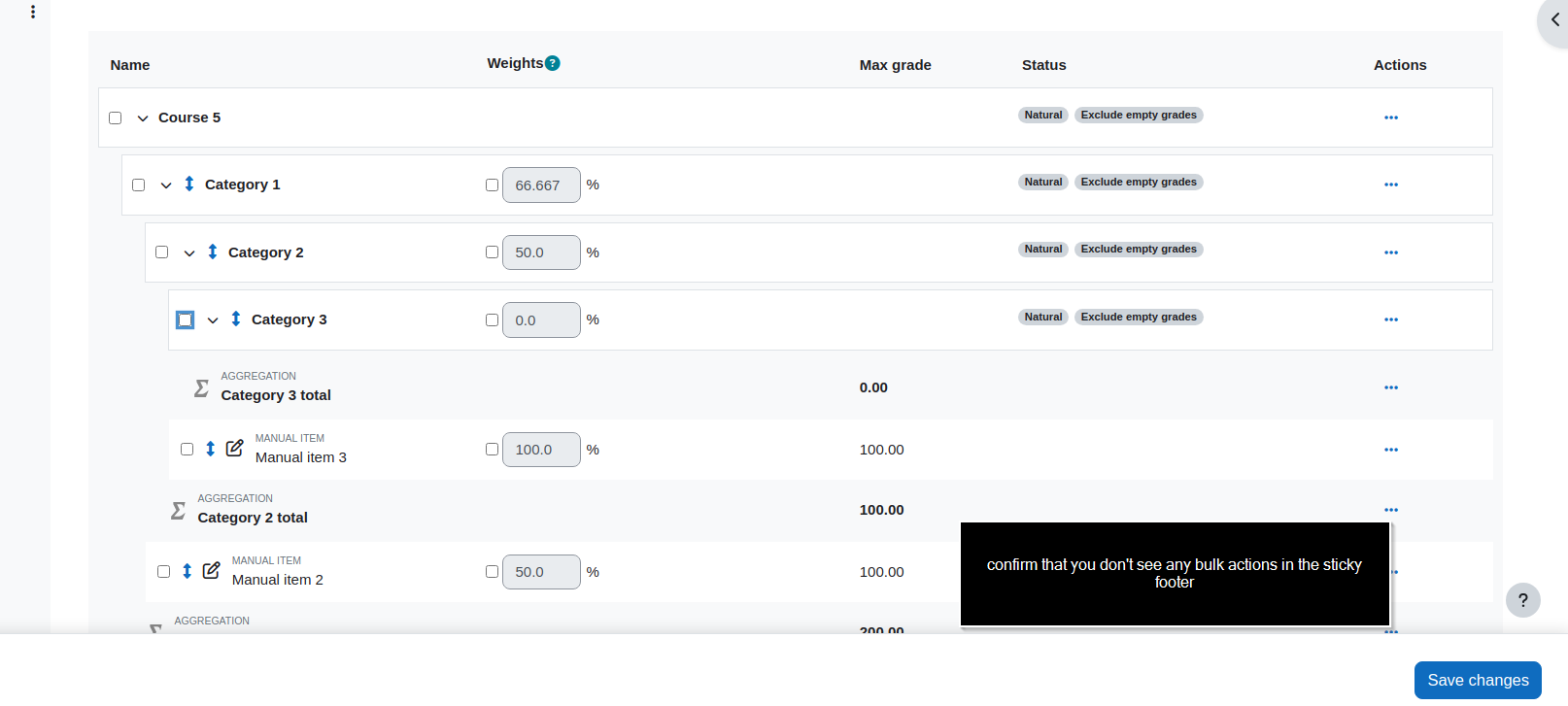Click the Natural badge in Course 5 row
1568x706 pixels.
click(1043, 115)
